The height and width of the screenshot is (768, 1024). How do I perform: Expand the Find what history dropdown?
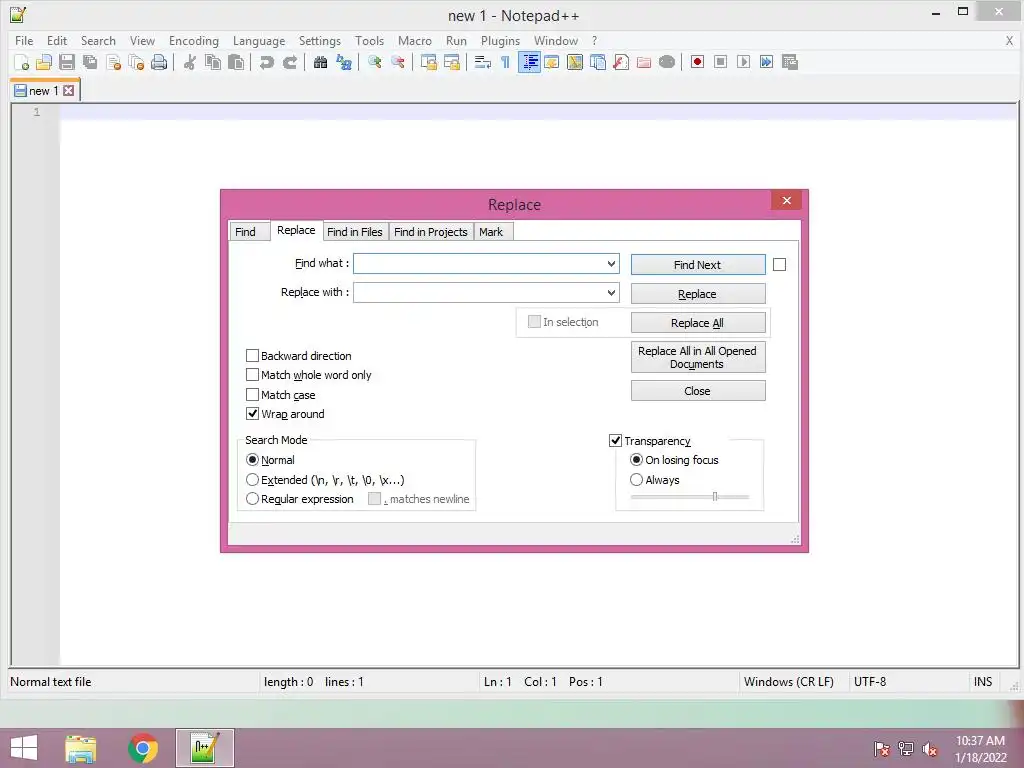611,264
